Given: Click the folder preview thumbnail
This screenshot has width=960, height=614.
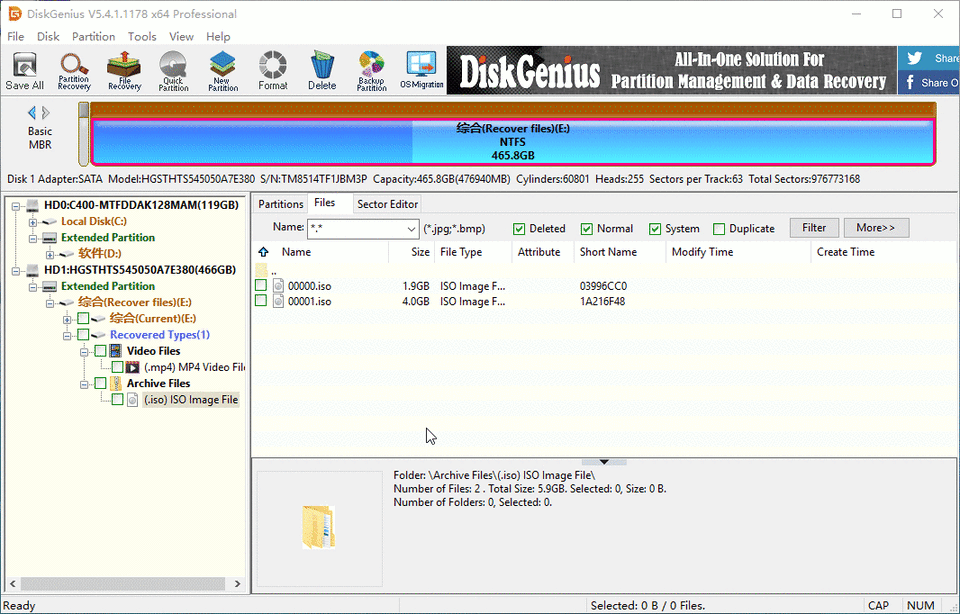Looking at the screenshot, I should coord(319,527).
